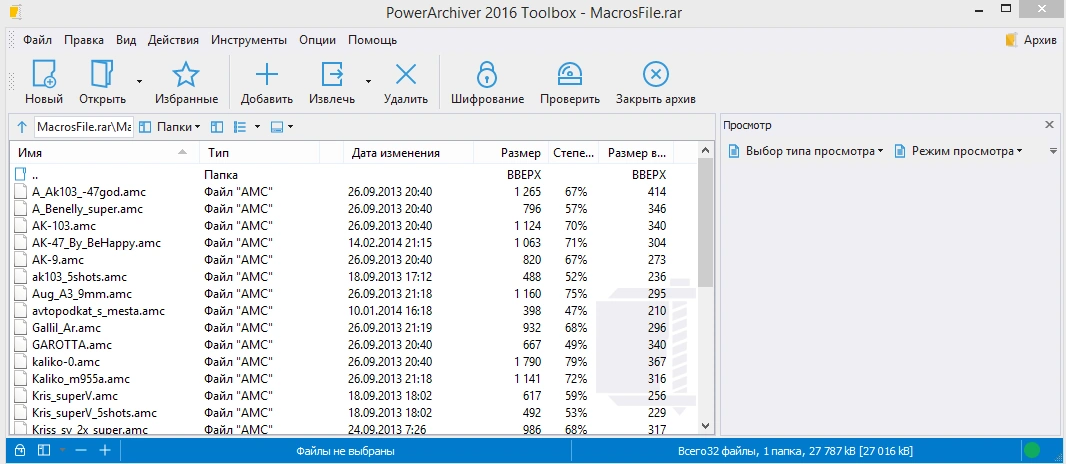Sort by Дата изменения column header
This screenshot has height=464, width=1066.
(409, 153)
